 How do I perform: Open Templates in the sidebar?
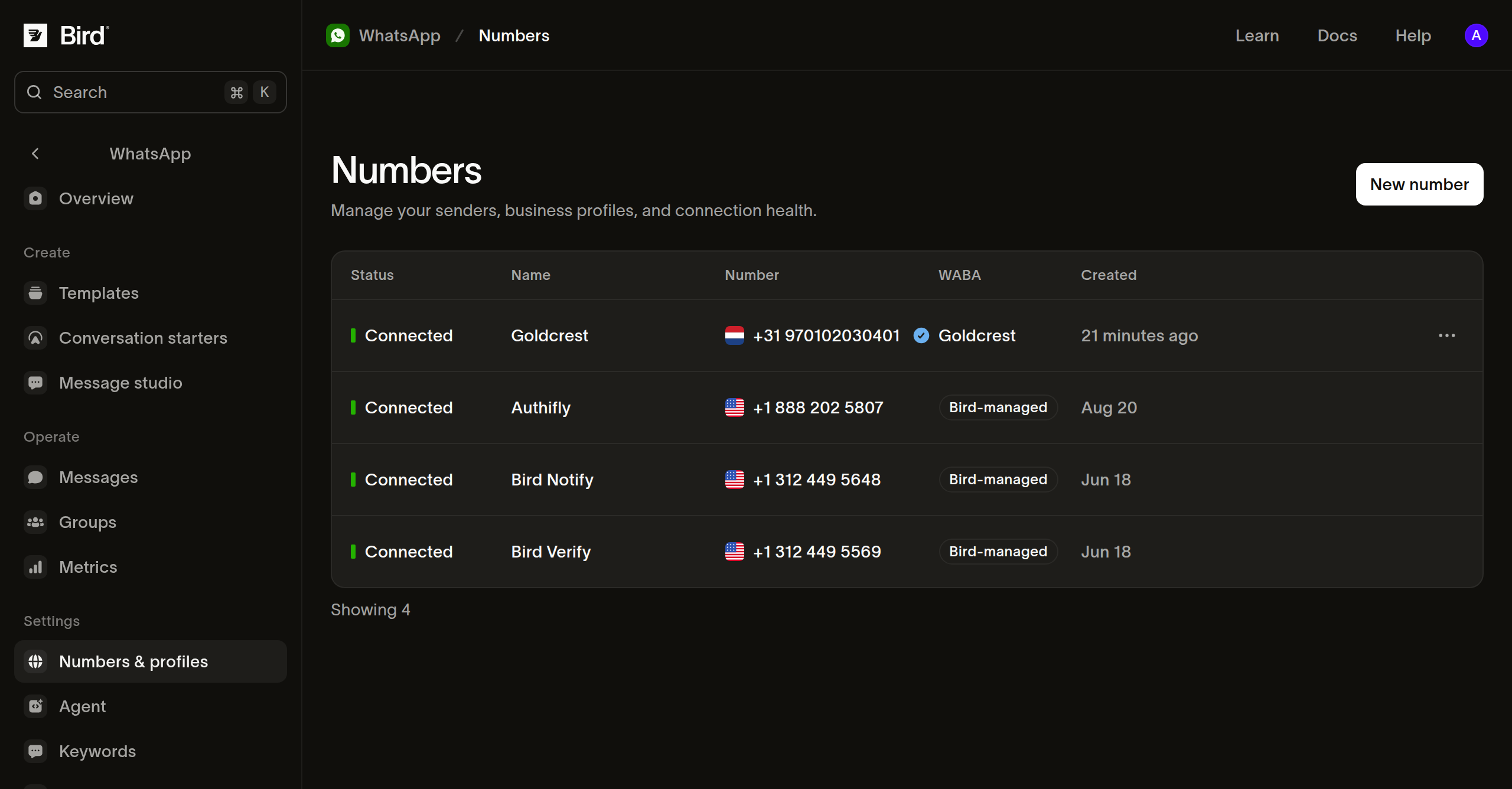coord(151,293)
